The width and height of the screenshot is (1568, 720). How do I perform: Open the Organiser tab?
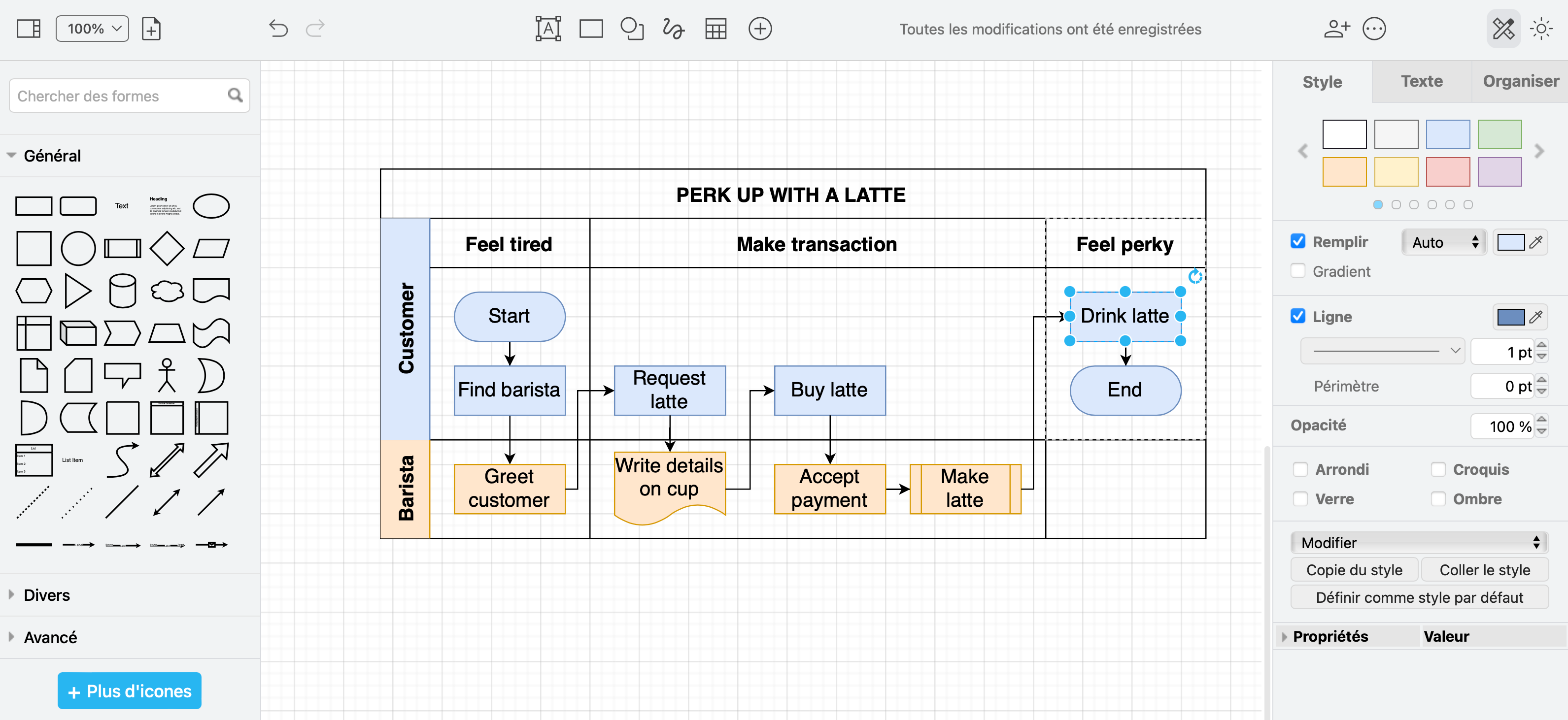(x=1519, y=81)
